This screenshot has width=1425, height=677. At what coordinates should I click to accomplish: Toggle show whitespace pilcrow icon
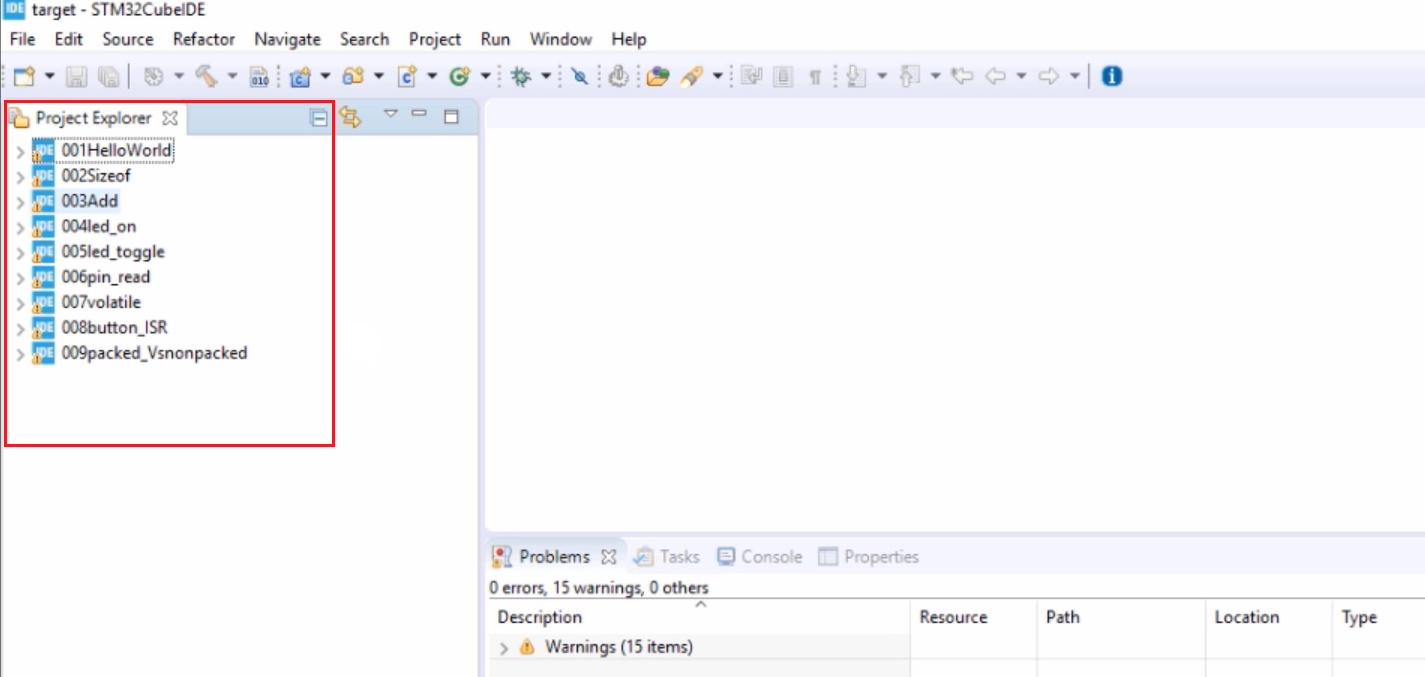815,76
